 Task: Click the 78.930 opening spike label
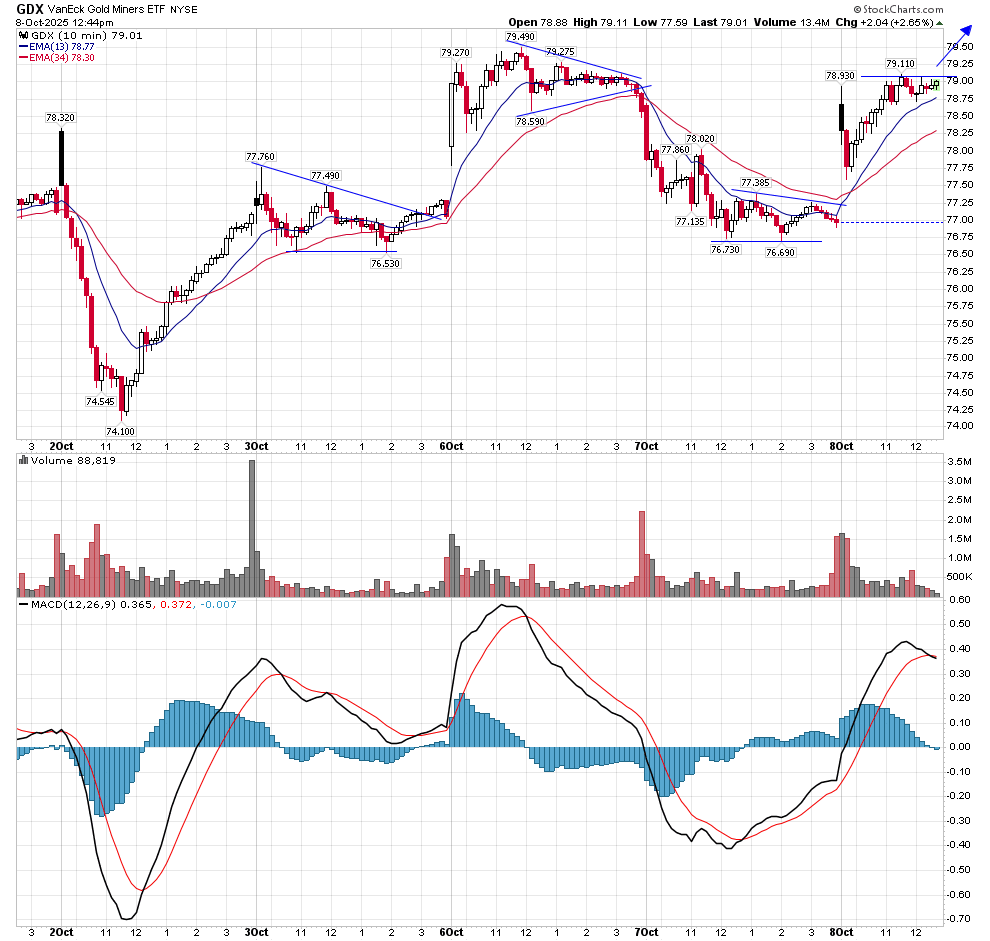click(x=840, y=75)
